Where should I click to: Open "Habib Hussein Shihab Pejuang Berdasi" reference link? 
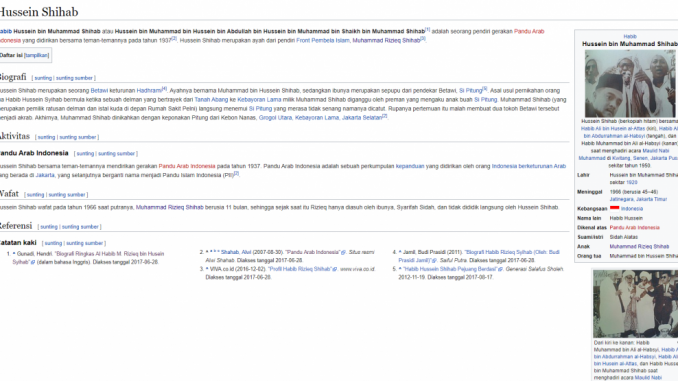point(450,269)
